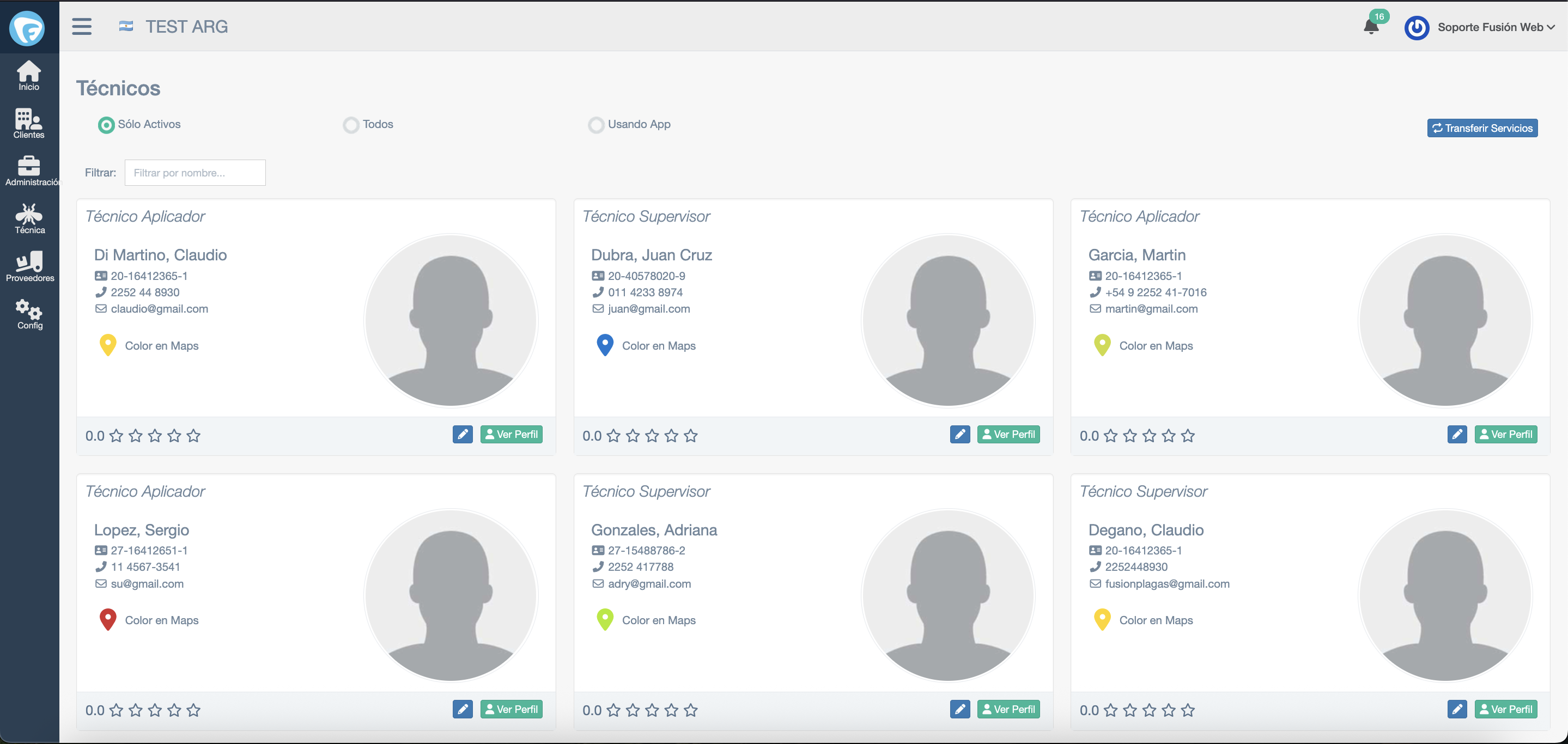Open notifications bell with 16 badge
The height and width of the screenshot is (744, 1568).
(1371, 26)
